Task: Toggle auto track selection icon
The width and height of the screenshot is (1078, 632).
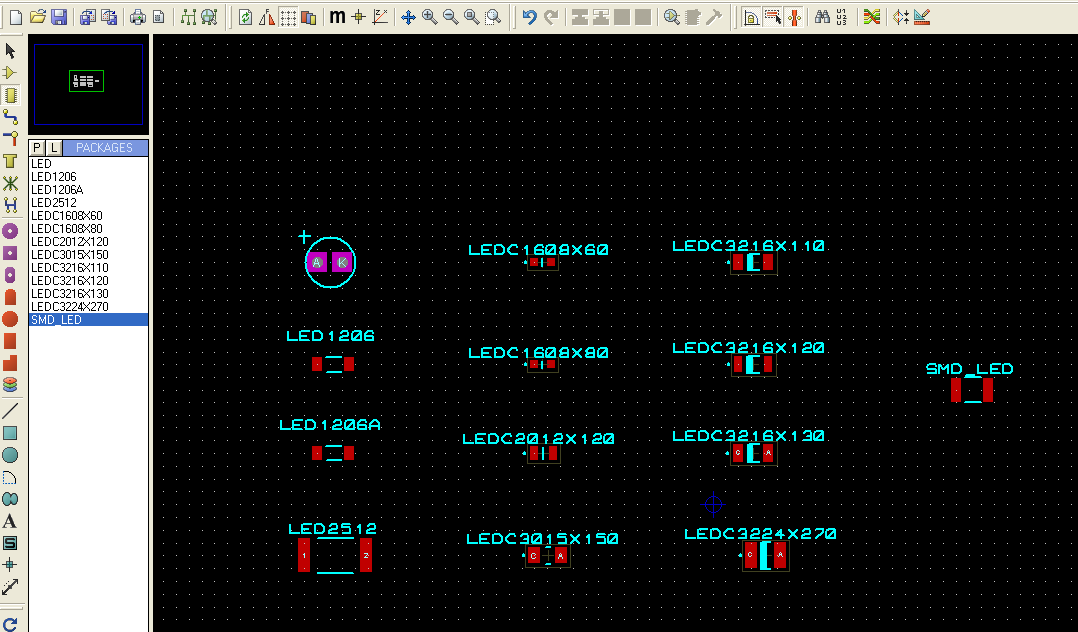Action: (773, 17)
